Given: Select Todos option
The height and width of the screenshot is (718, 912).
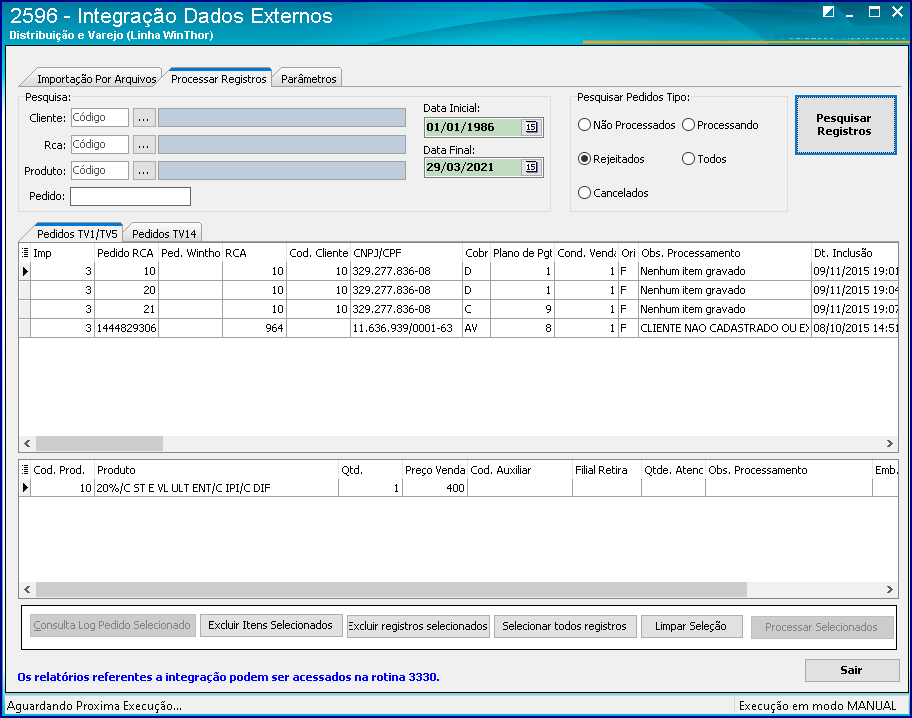Looking at the screenshot, I should pyautogui.click(x=704, y=159).
